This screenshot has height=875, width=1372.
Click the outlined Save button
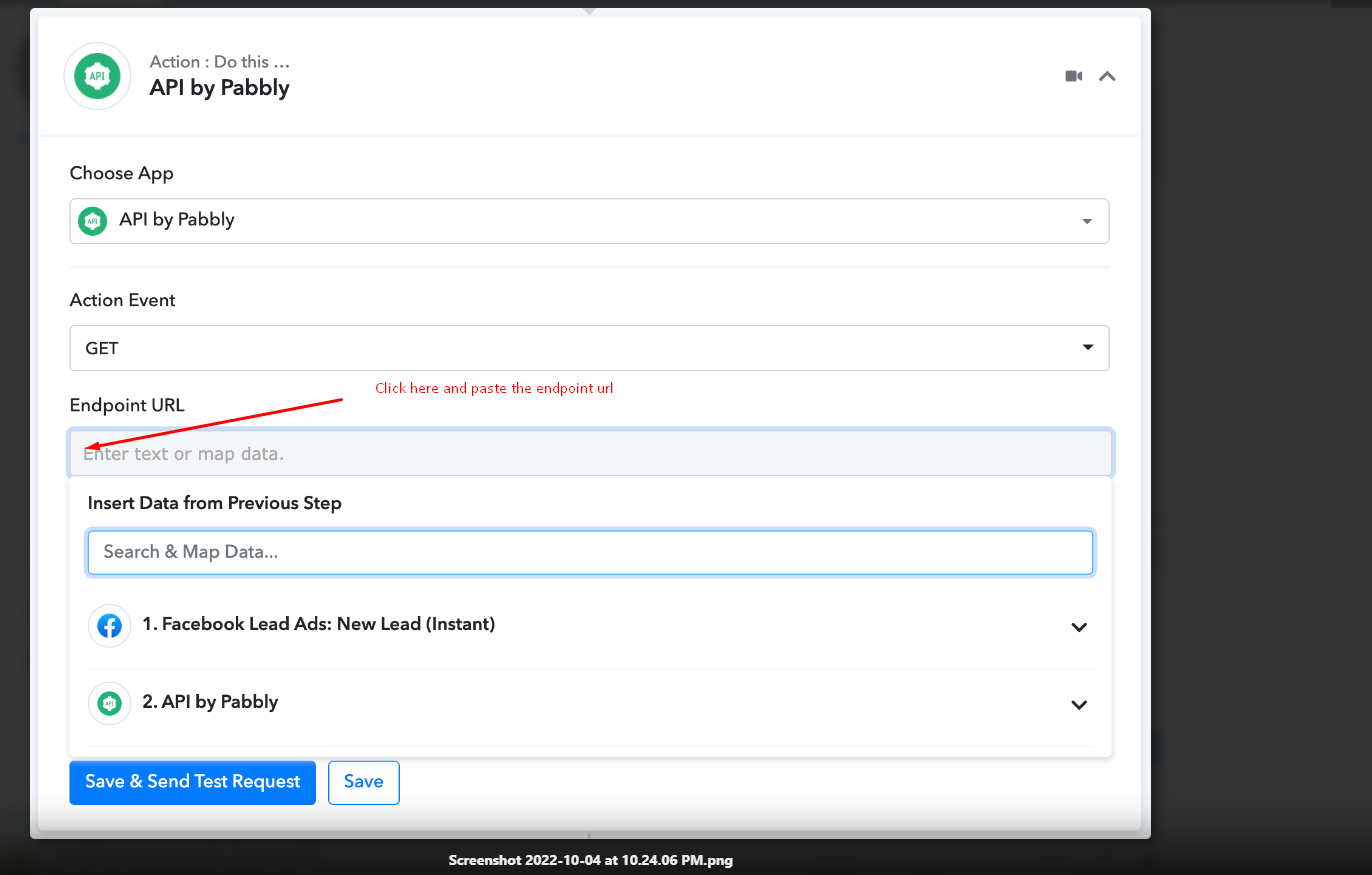coord(363,782)
